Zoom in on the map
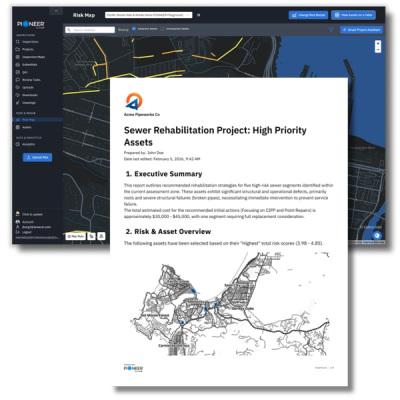The image size is (400, 400). point(378,43)
